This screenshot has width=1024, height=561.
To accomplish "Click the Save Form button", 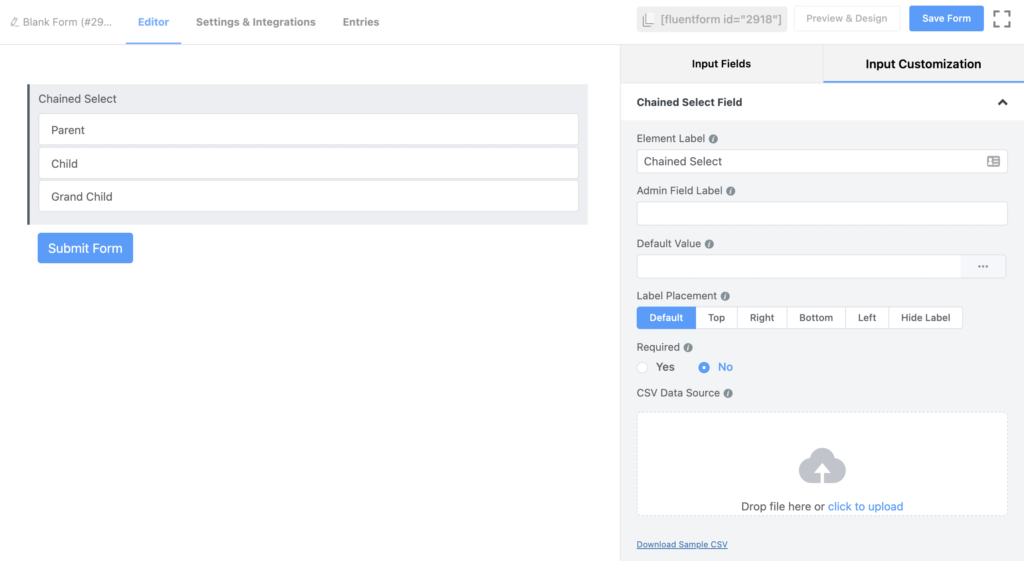I will 946,19.
